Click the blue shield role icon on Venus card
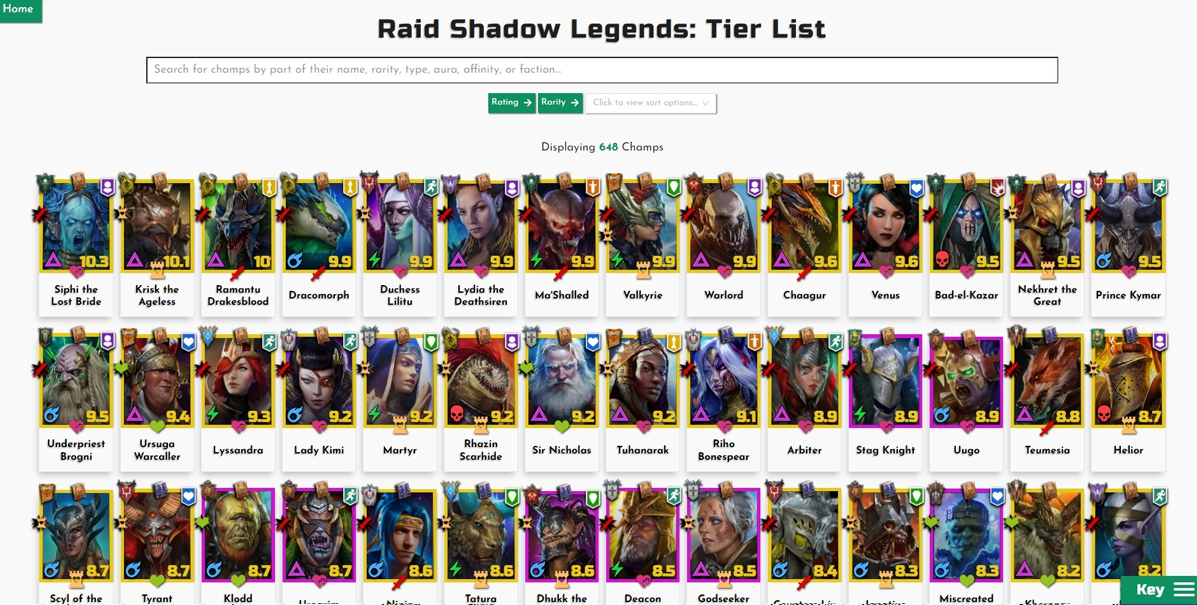The height and width of the screenshot is (605, 1197). click(917, 187)
